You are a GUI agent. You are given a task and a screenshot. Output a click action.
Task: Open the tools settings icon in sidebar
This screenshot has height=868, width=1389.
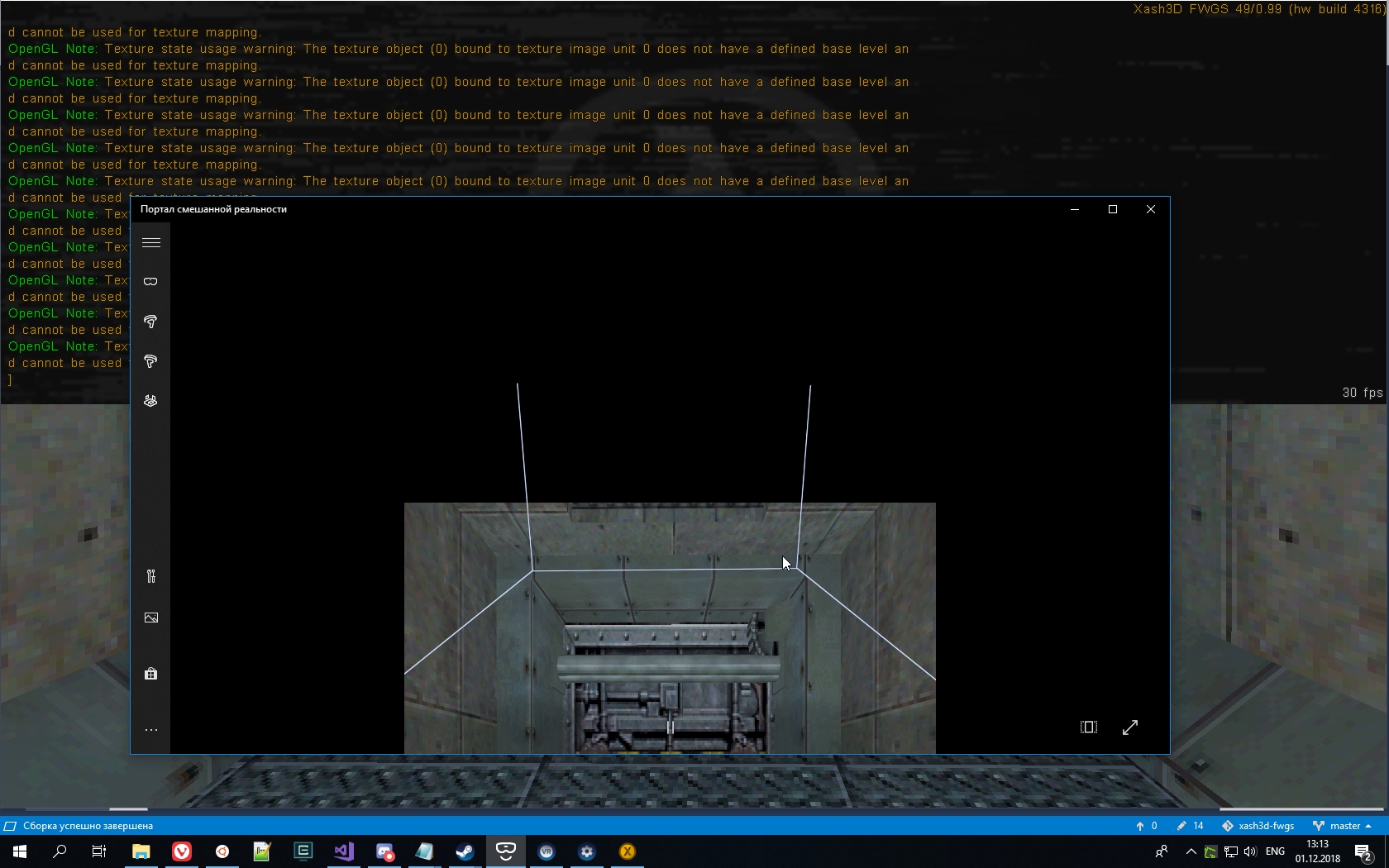(x=150, y=576)
